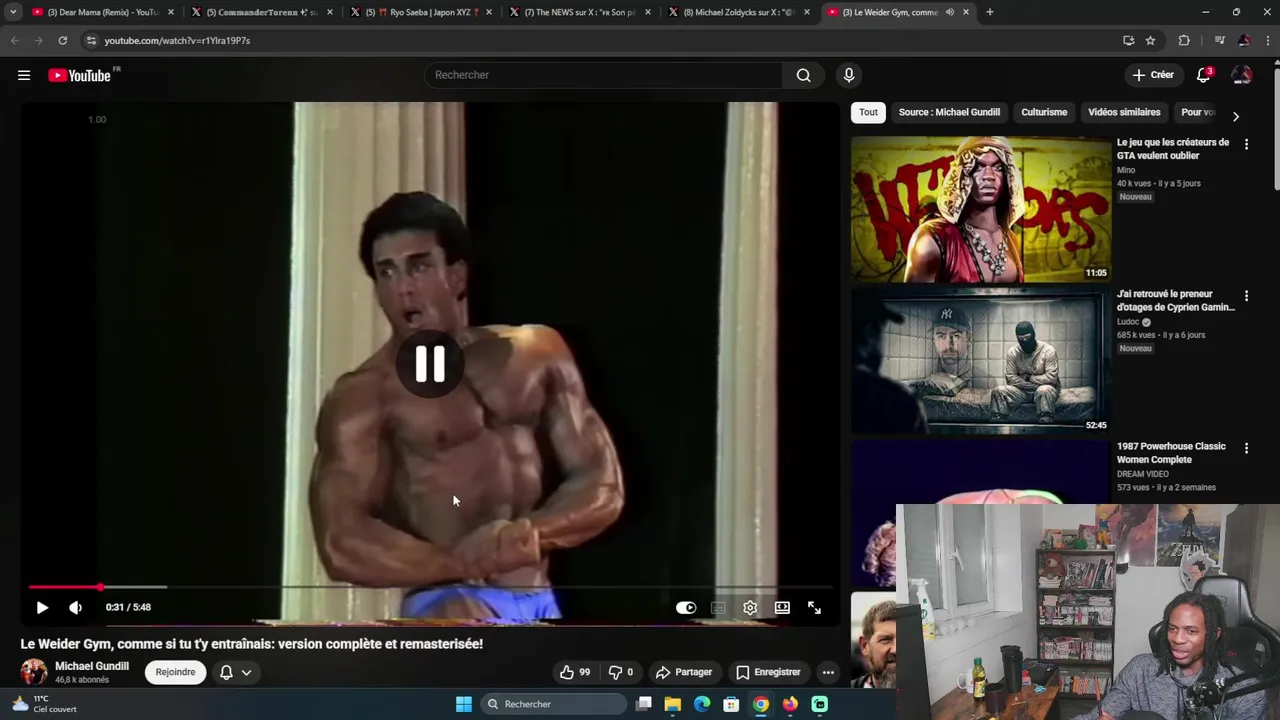The image size is (1280, 720).
Task: Open the channel notification bell dropdown
Action: pos(235,672)
